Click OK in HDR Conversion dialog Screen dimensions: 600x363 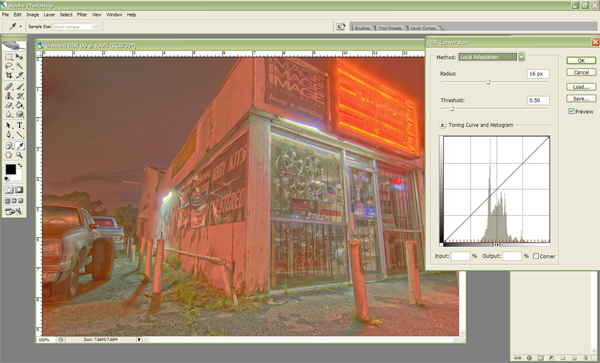581,60
